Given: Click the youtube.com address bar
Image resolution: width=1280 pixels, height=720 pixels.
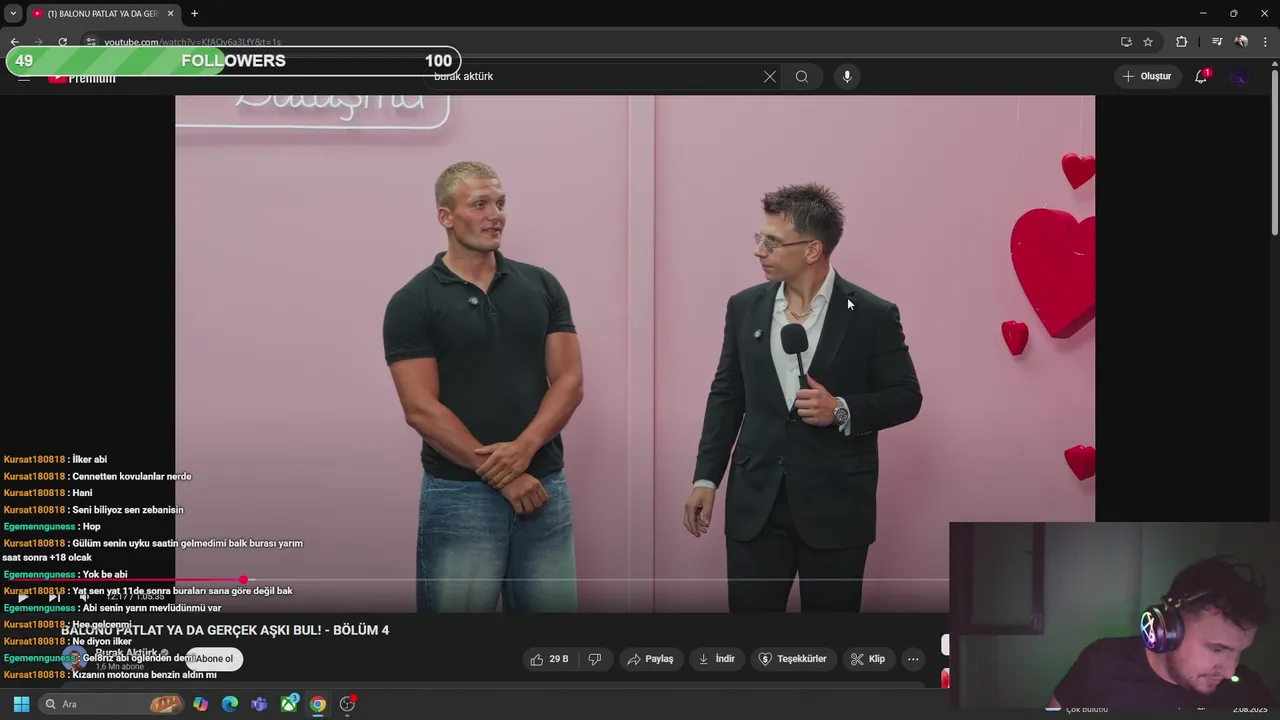Looking at the screenshot, I should pyautogui.click(x=600, y=42).
